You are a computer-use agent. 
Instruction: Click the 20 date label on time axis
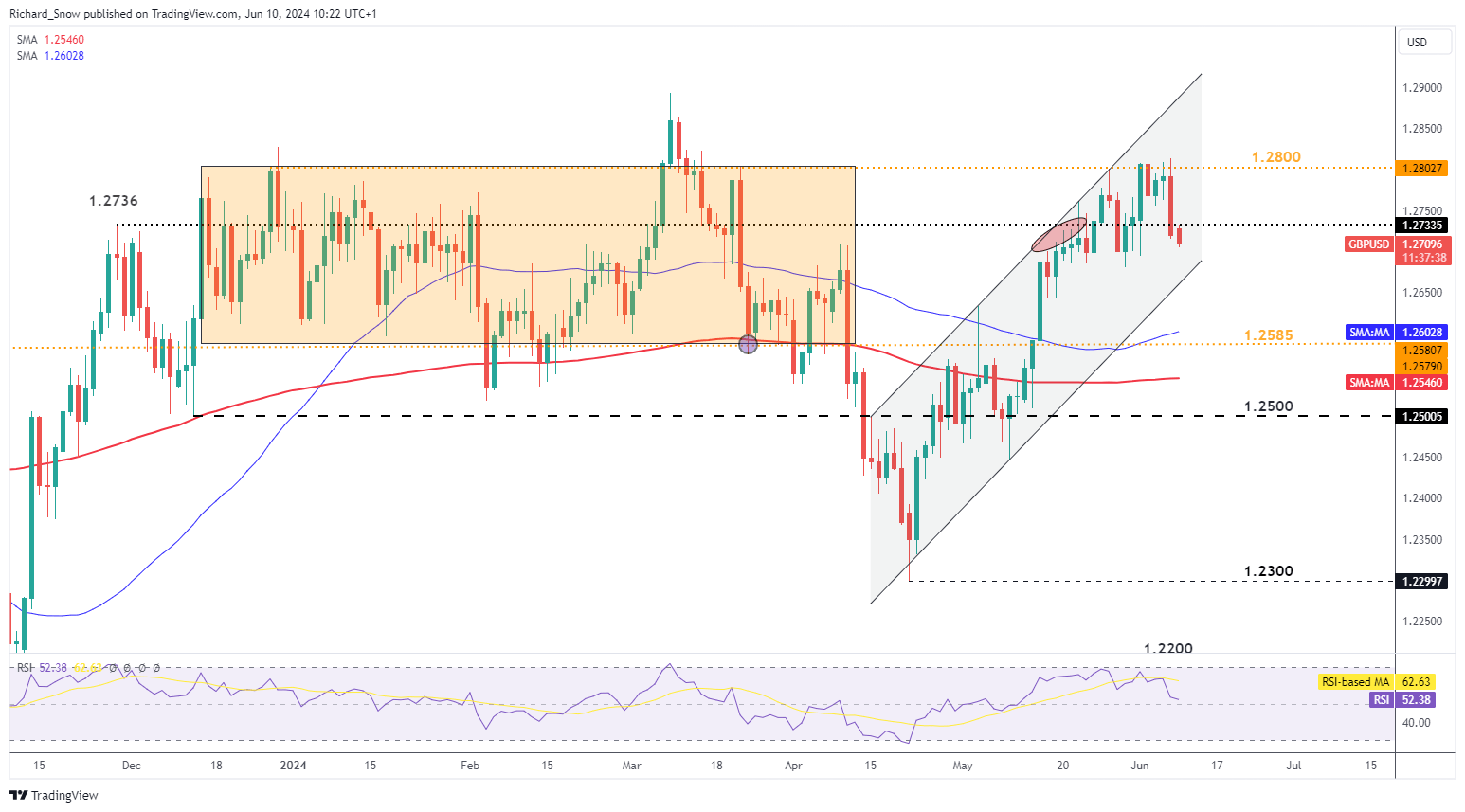coord(1063,766)
